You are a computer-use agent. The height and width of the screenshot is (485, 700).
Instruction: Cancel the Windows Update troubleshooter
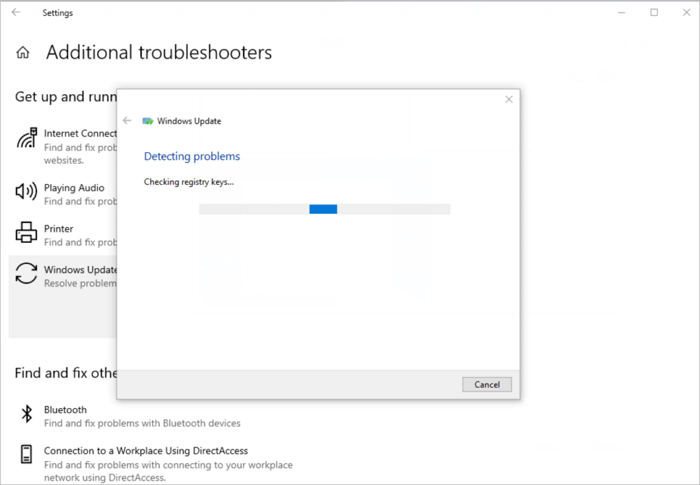tap(487, 385)
